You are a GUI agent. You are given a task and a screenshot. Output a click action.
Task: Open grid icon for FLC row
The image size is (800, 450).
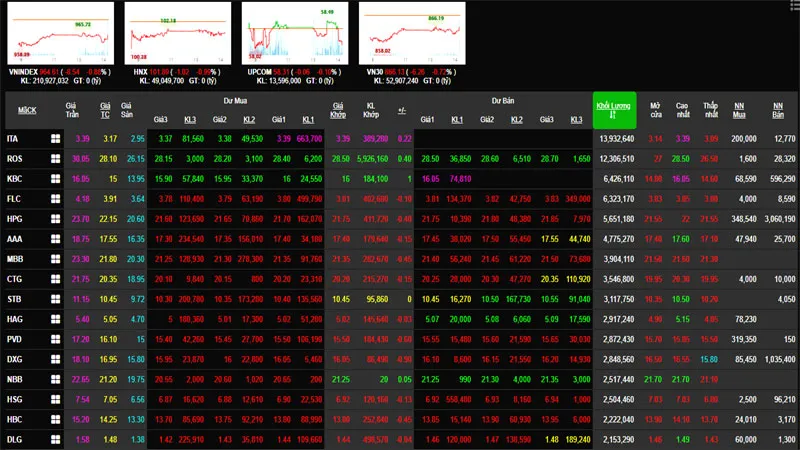(55, 199)
